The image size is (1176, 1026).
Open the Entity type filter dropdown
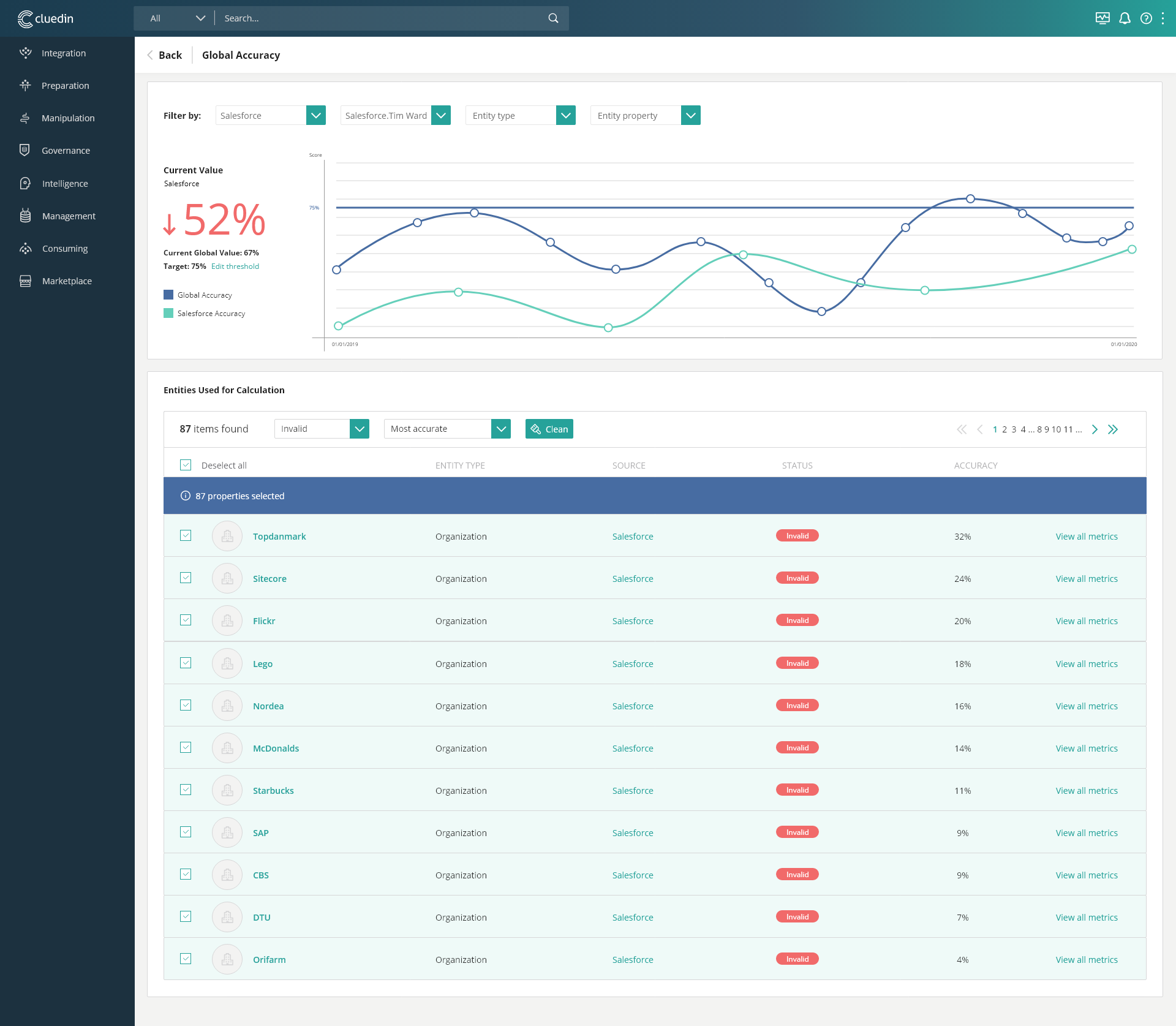[x=520, y=115]
